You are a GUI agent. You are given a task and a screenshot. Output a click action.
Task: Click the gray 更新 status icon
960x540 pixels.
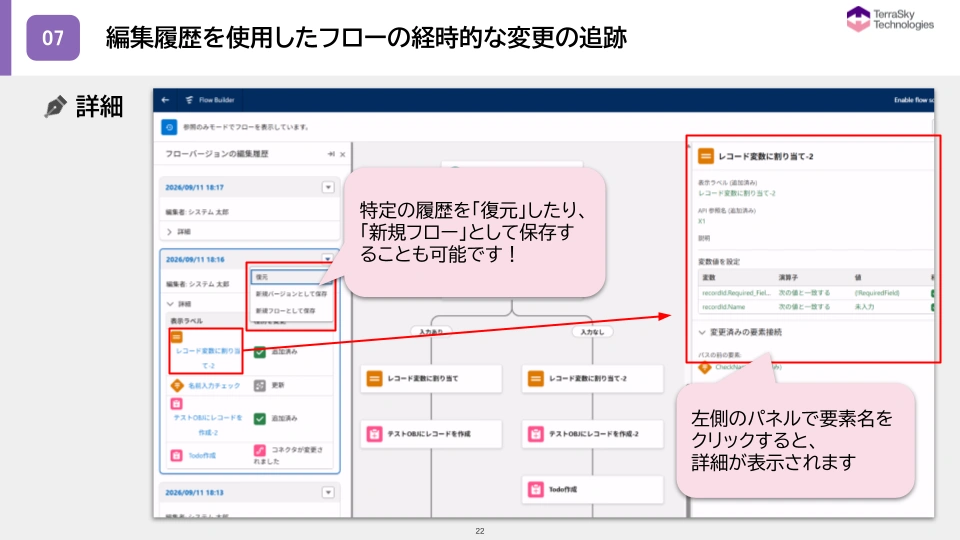[x=260, y=385]
